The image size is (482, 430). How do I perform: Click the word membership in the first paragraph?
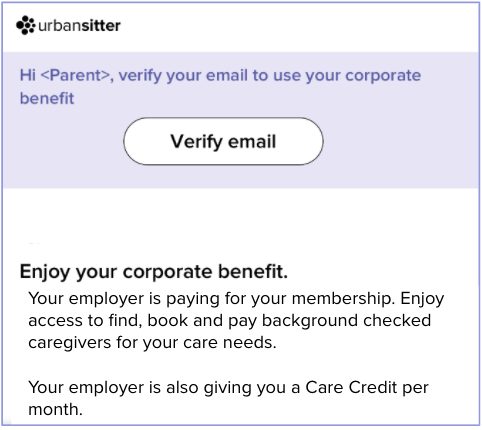coord(343,298)
